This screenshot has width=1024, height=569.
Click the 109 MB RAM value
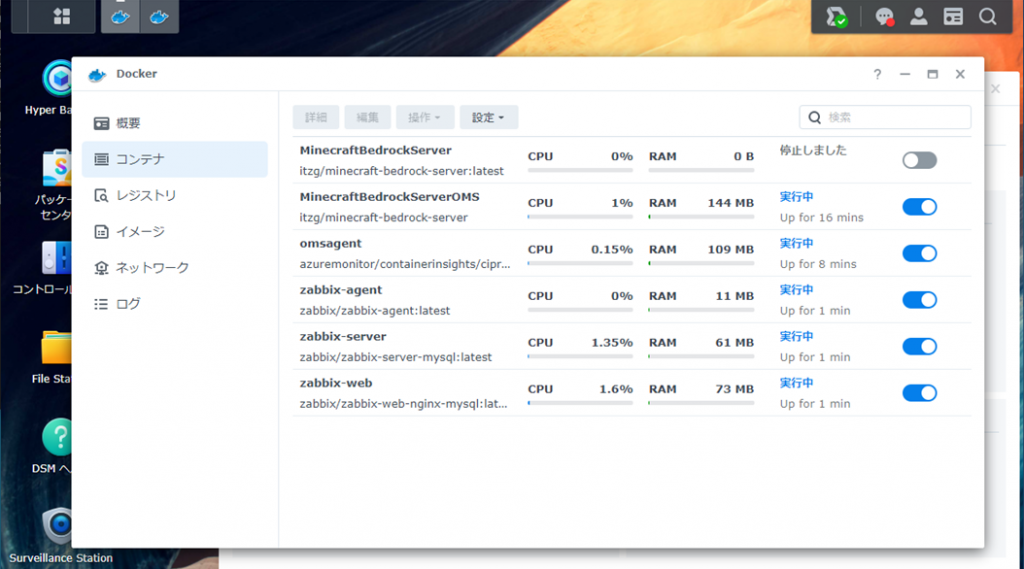tap(731, 250)
